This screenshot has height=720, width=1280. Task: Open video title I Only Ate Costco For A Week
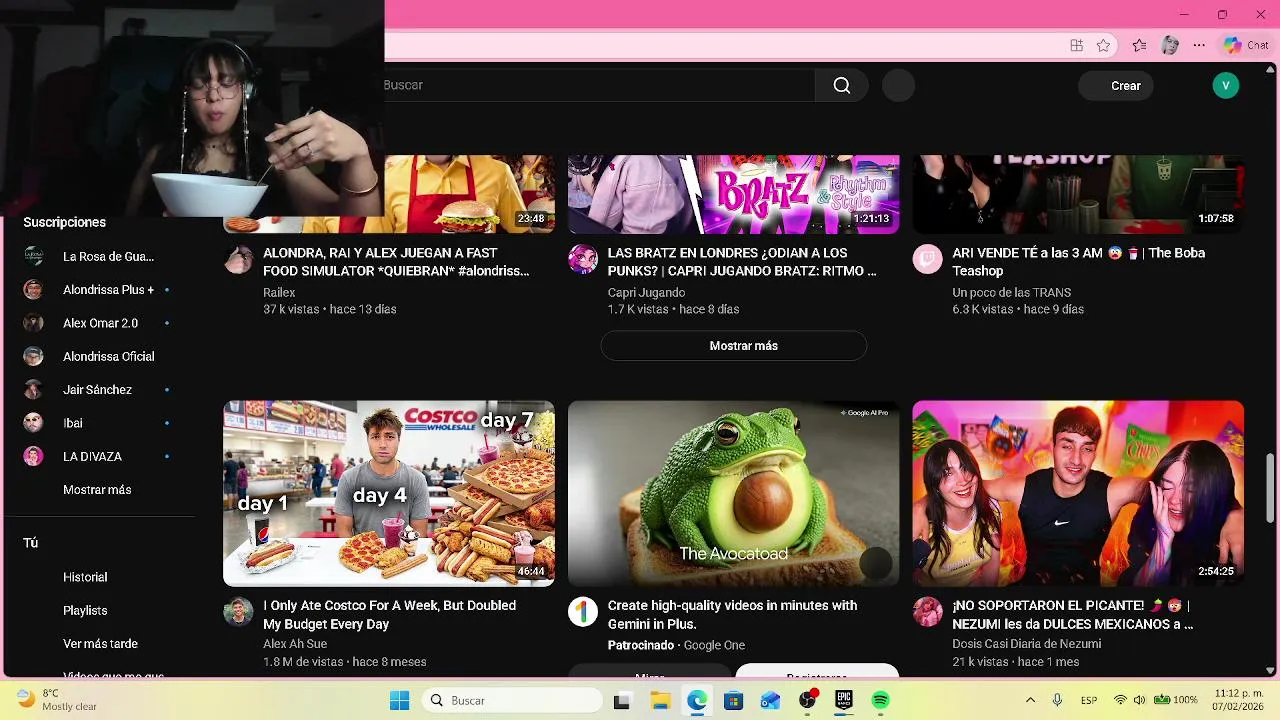390,615
